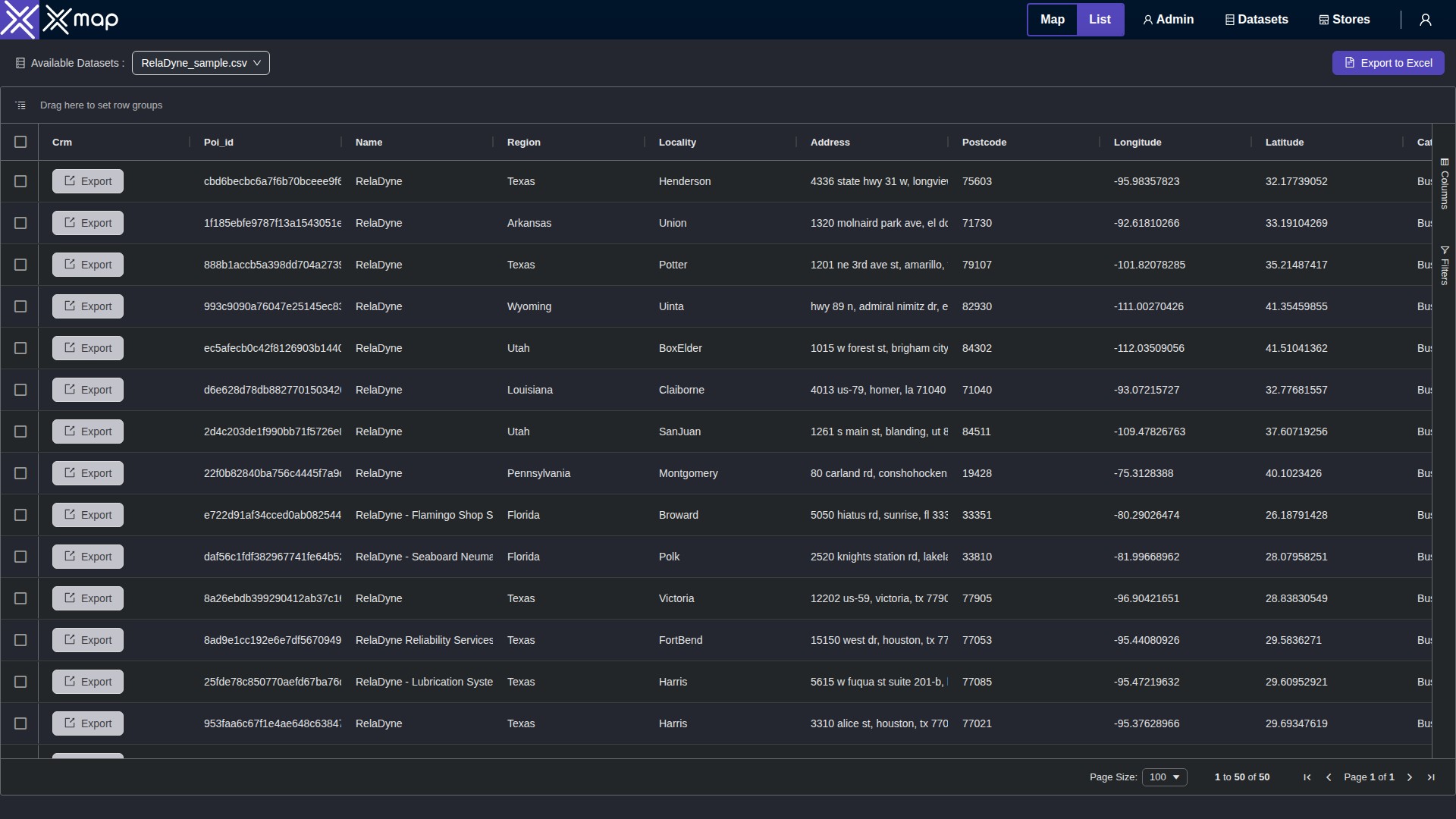Select the Wyoming row checkbox
1456x819 pixels.
(x=20, y=306)
